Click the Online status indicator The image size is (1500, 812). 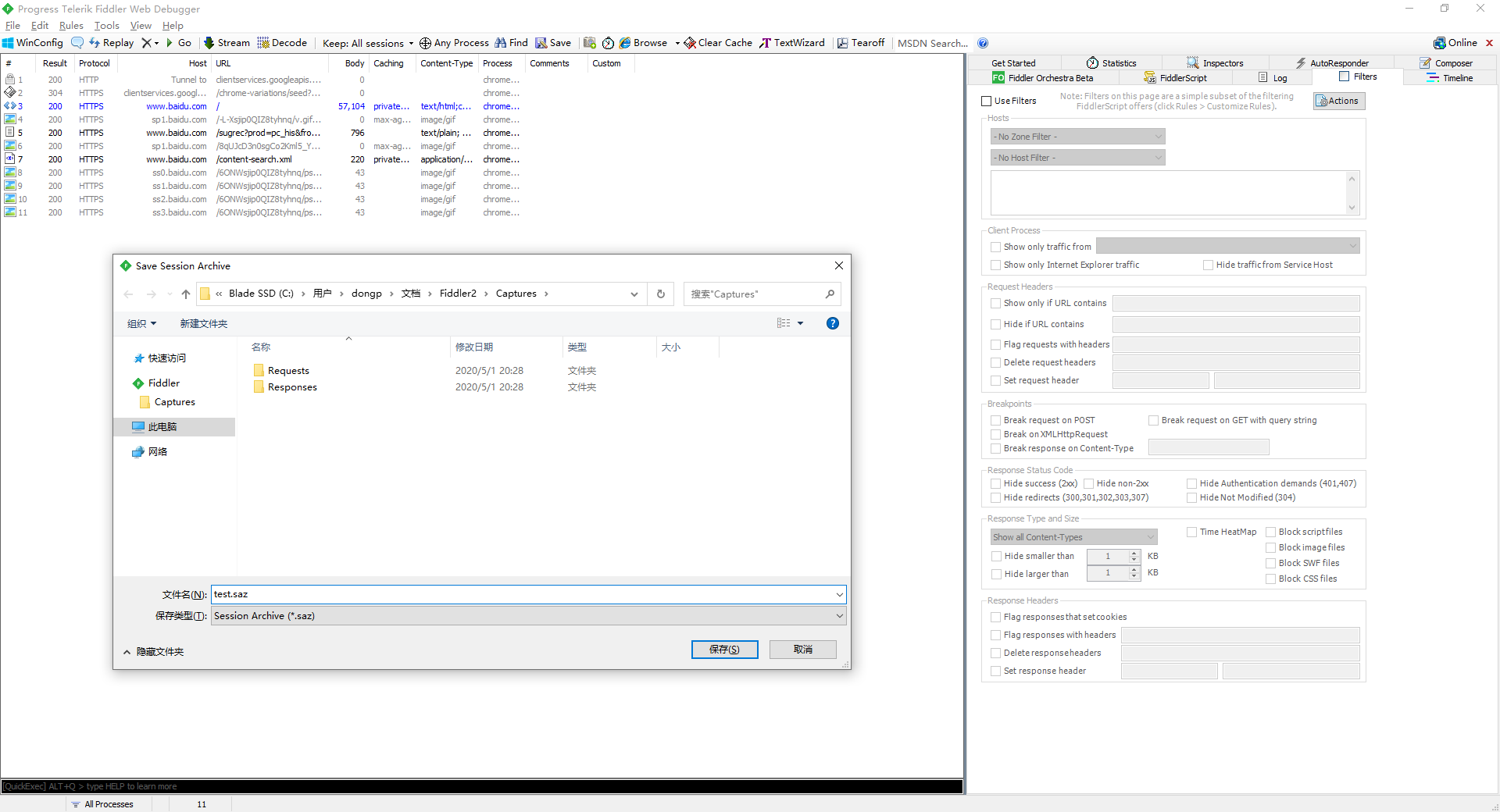pos(1455,43)
